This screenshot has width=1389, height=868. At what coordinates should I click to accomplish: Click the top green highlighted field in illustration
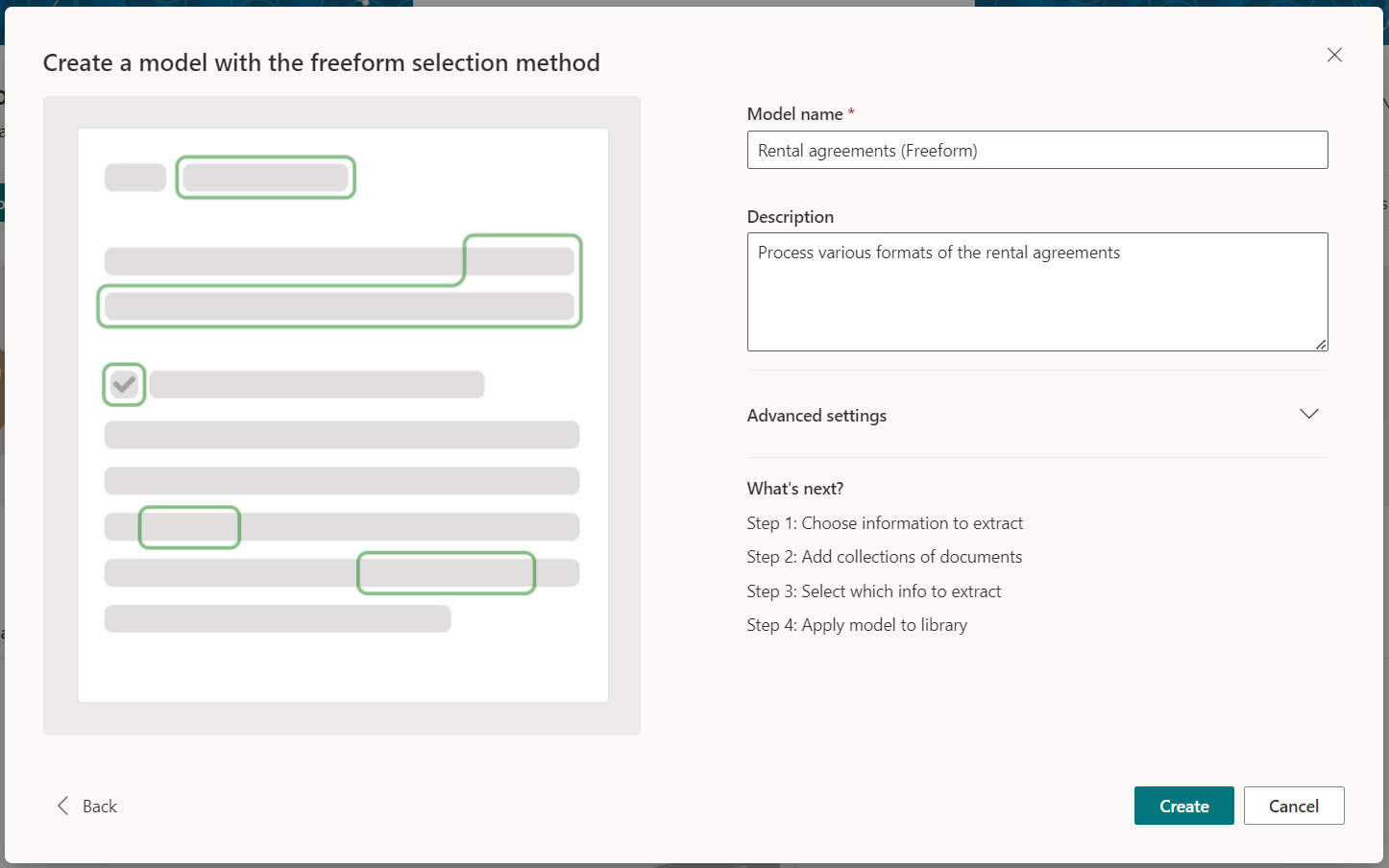point(266,178)
